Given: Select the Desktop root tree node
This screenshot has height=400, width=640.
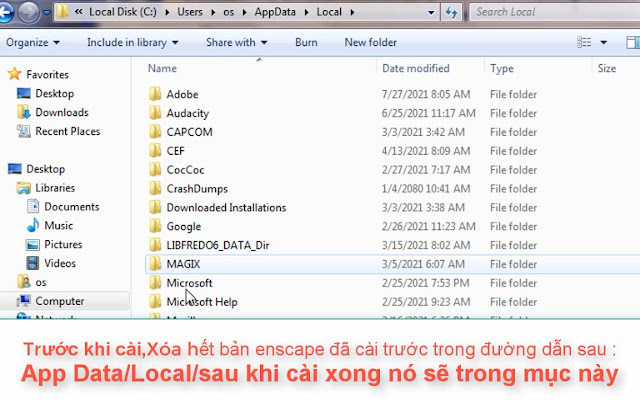Looking at the screenshot, I should pyautogui.click(x=36, y=169).
